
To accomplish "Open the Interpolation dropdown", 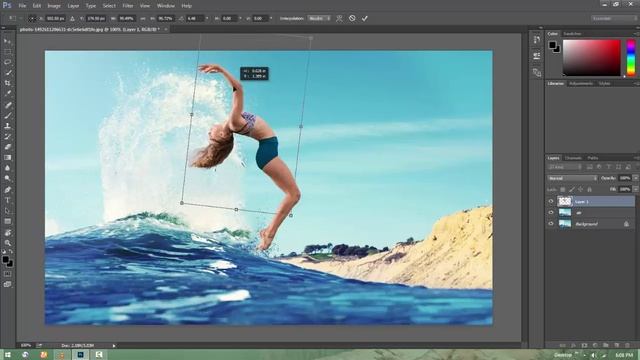I will click(x=319, y=18).
